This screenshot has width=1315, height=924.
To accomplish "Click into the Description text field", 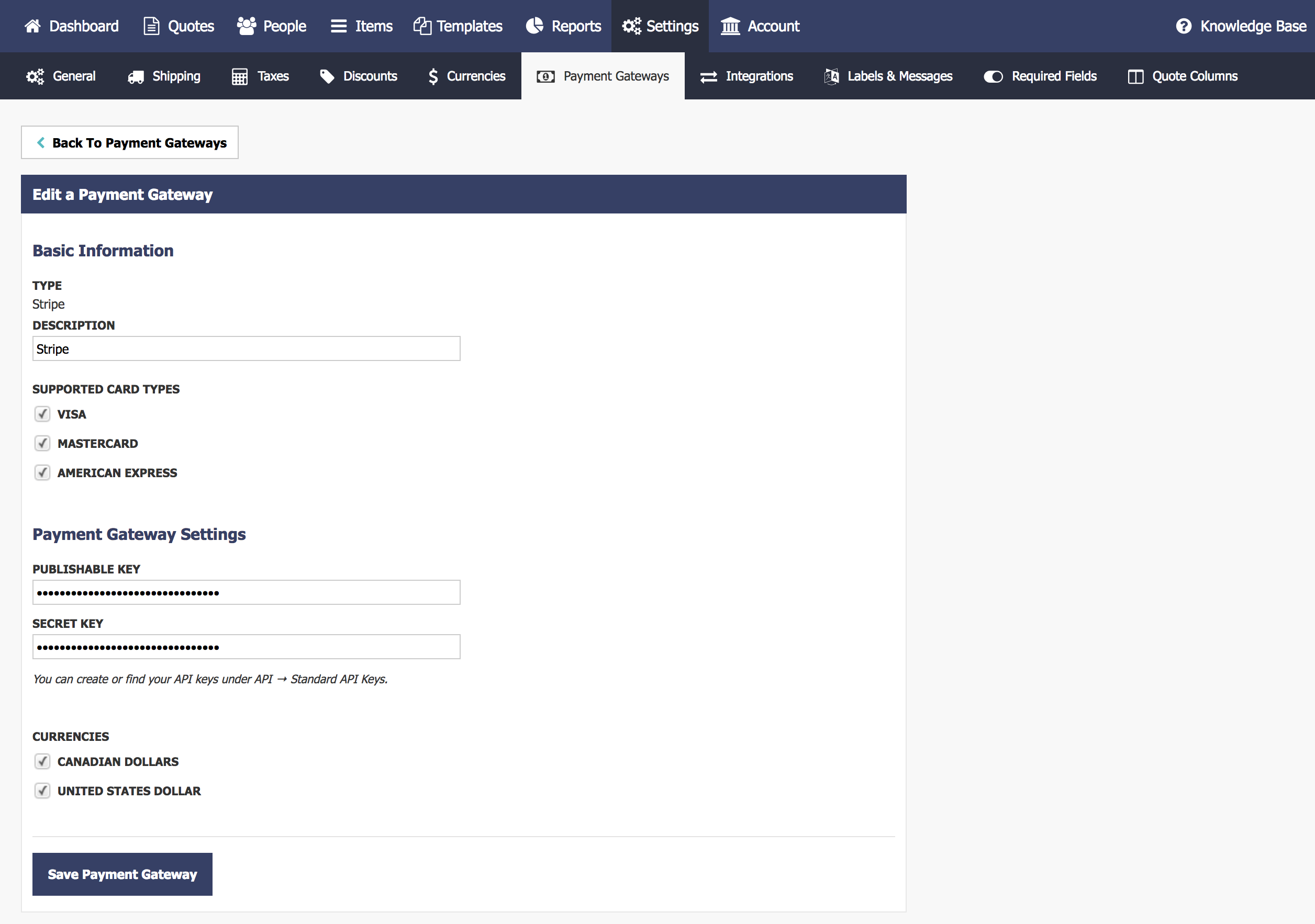I will tap(246, 348).
